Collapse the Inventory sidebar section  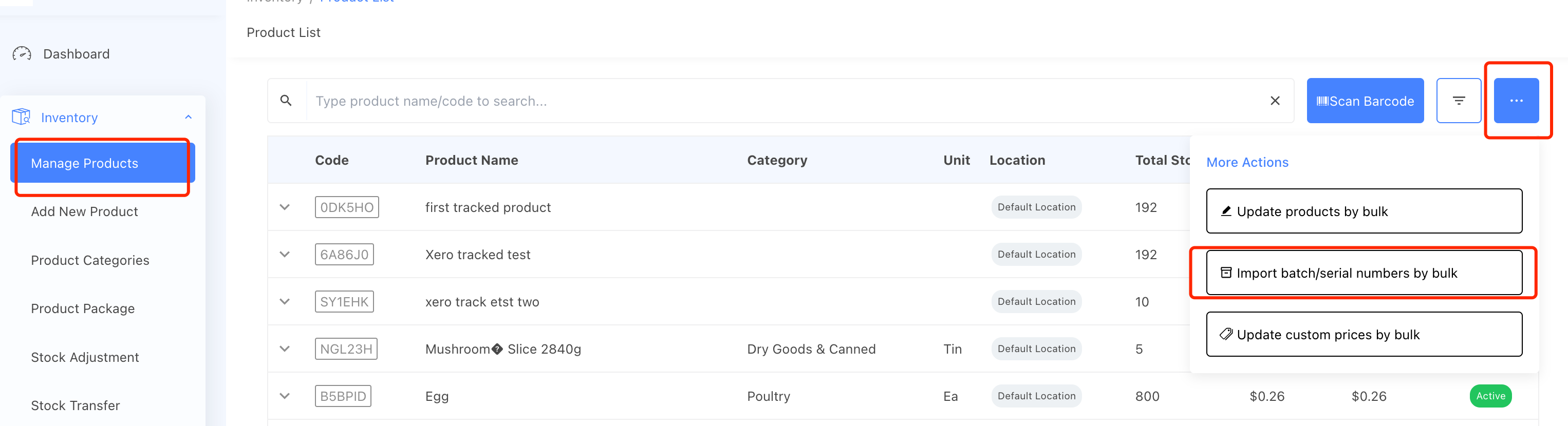pos(188,118)
